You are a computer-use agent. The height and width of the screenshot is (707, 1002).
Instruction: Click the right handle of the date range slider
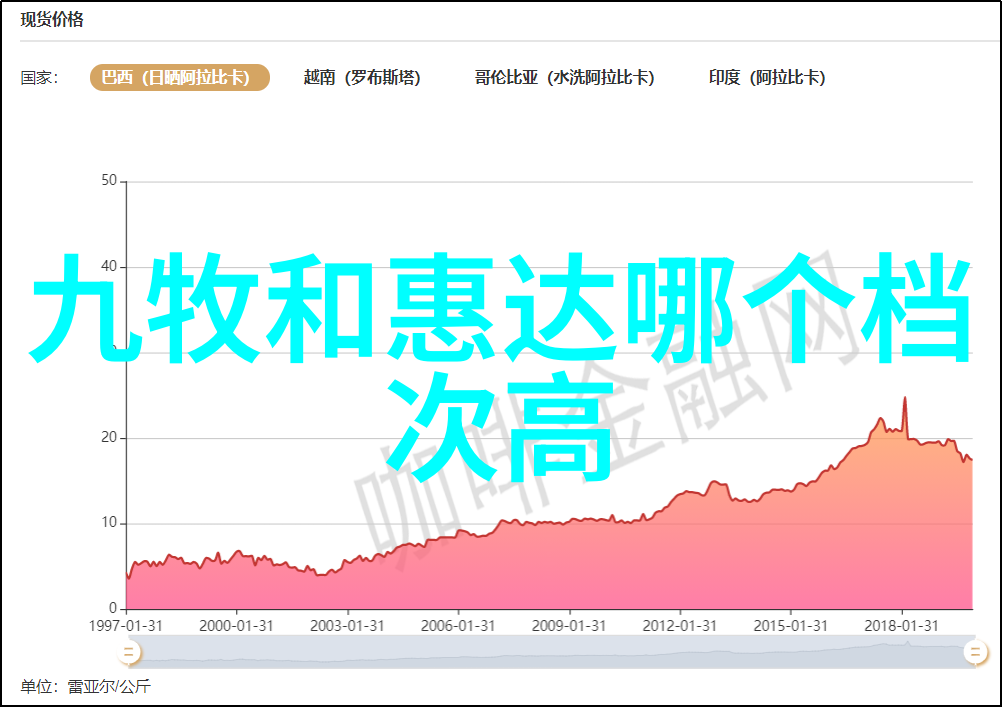(975, 653)
